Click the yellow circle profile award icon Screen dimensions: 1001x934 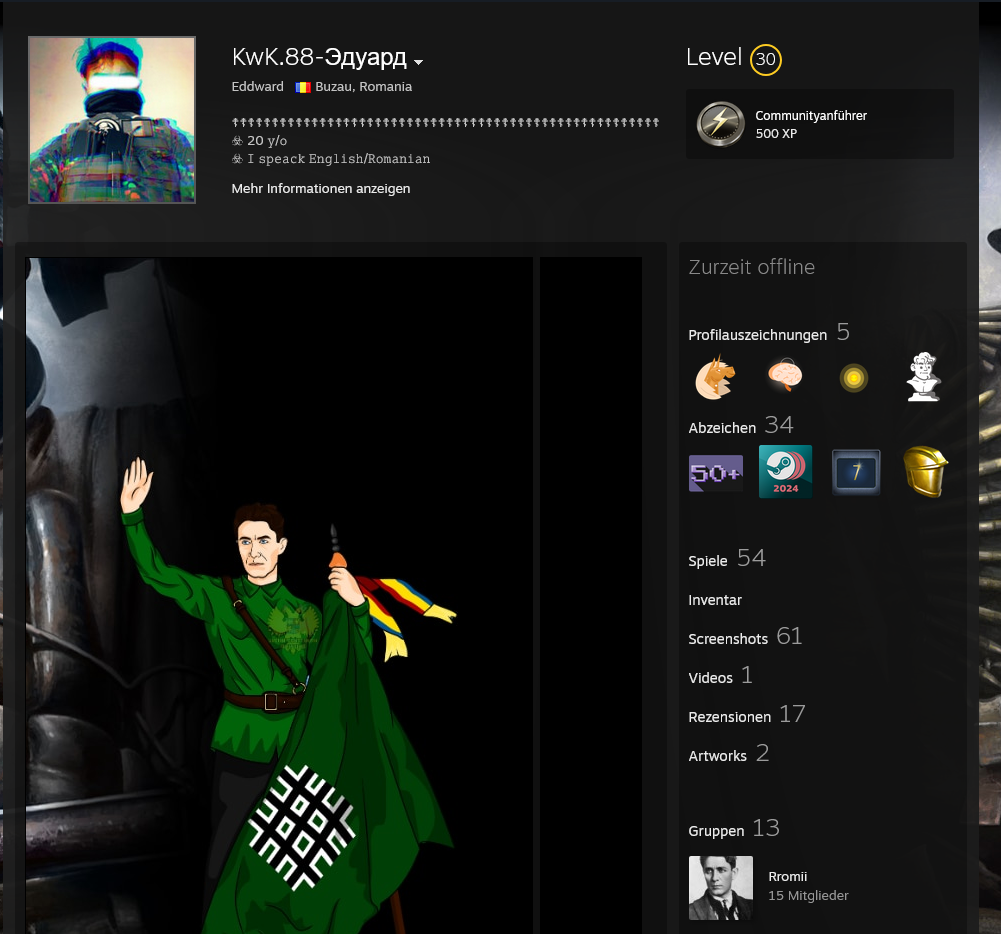(x=853, y=378)
